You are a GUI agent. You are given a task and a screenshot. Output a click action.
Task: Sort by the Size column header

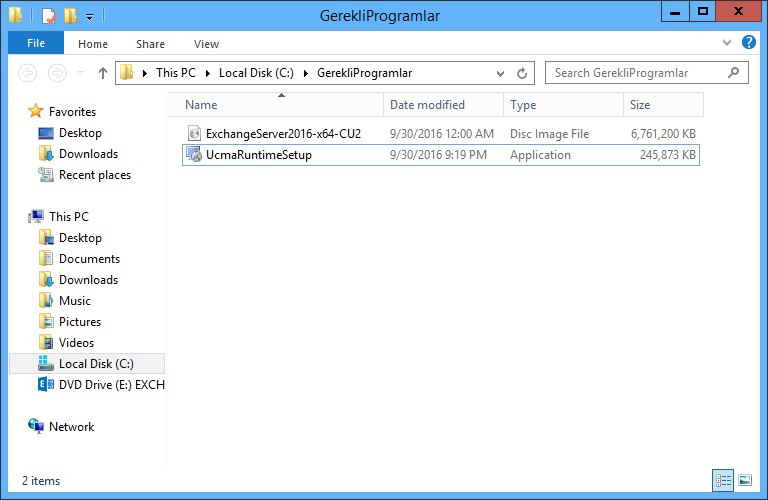pos(663,105)
